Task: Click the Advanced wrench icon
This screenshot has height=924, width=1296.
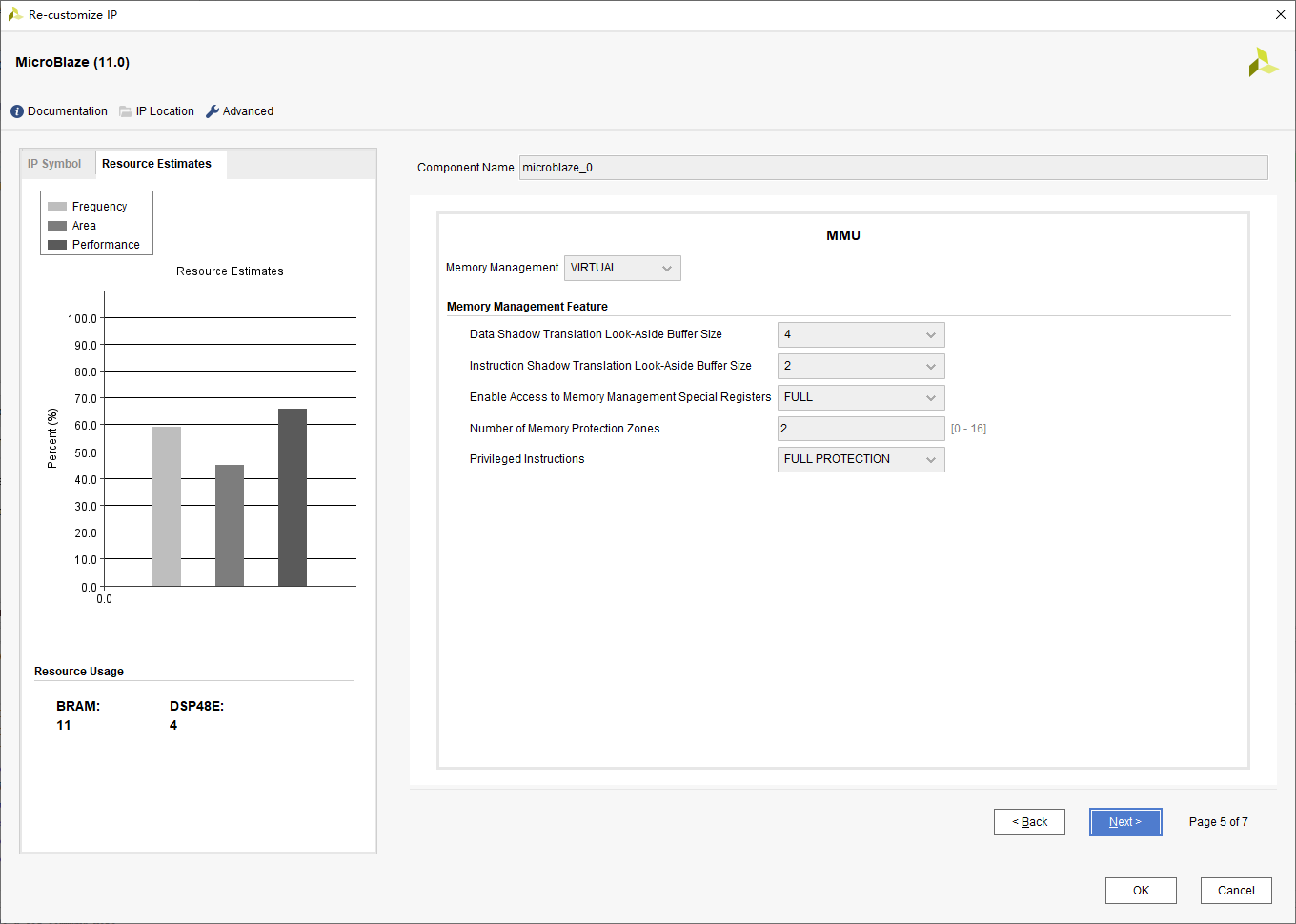Action: (x=213, y=111)
